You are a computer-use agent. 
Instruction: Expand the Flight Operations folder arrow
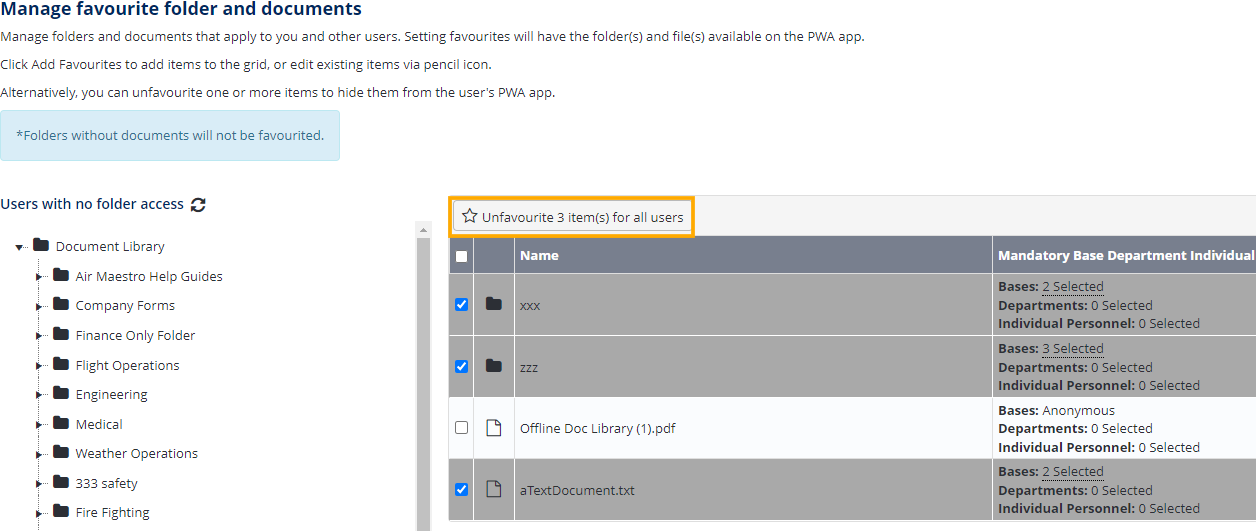pyautogui.click(x=40, y=366)
